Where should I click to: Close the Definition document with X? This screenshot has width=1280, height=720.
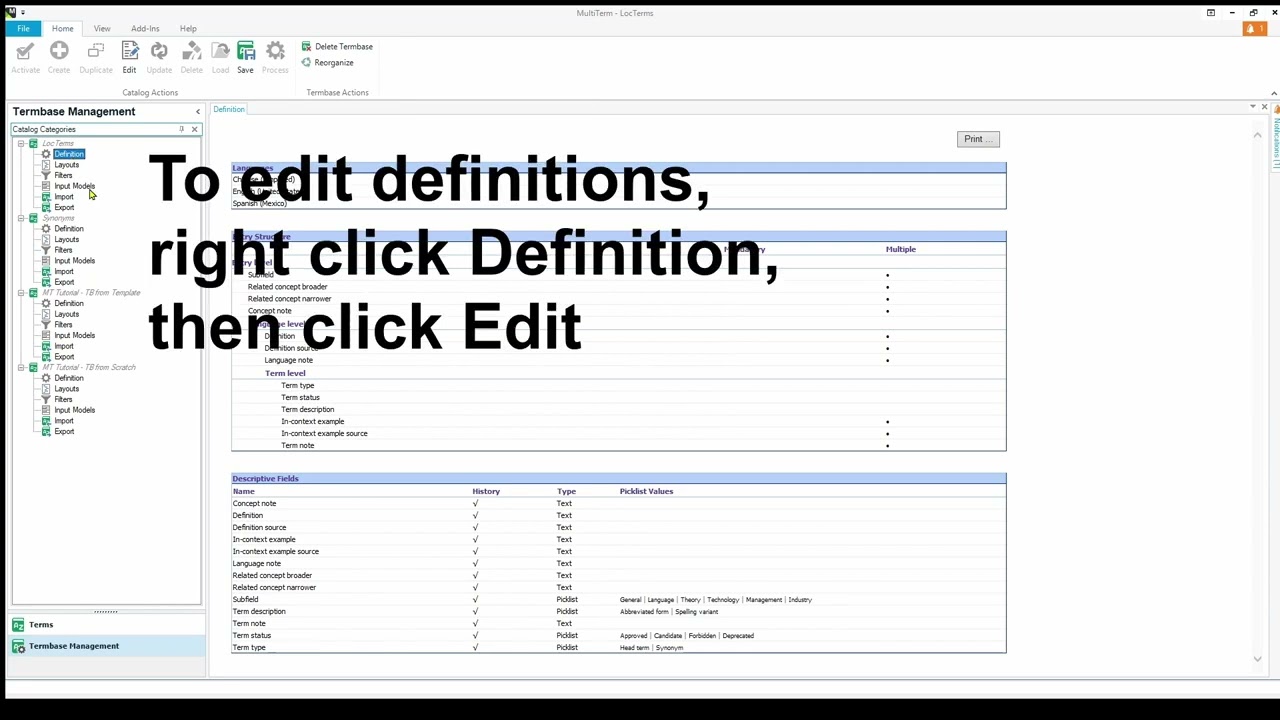click(1264, 107)
